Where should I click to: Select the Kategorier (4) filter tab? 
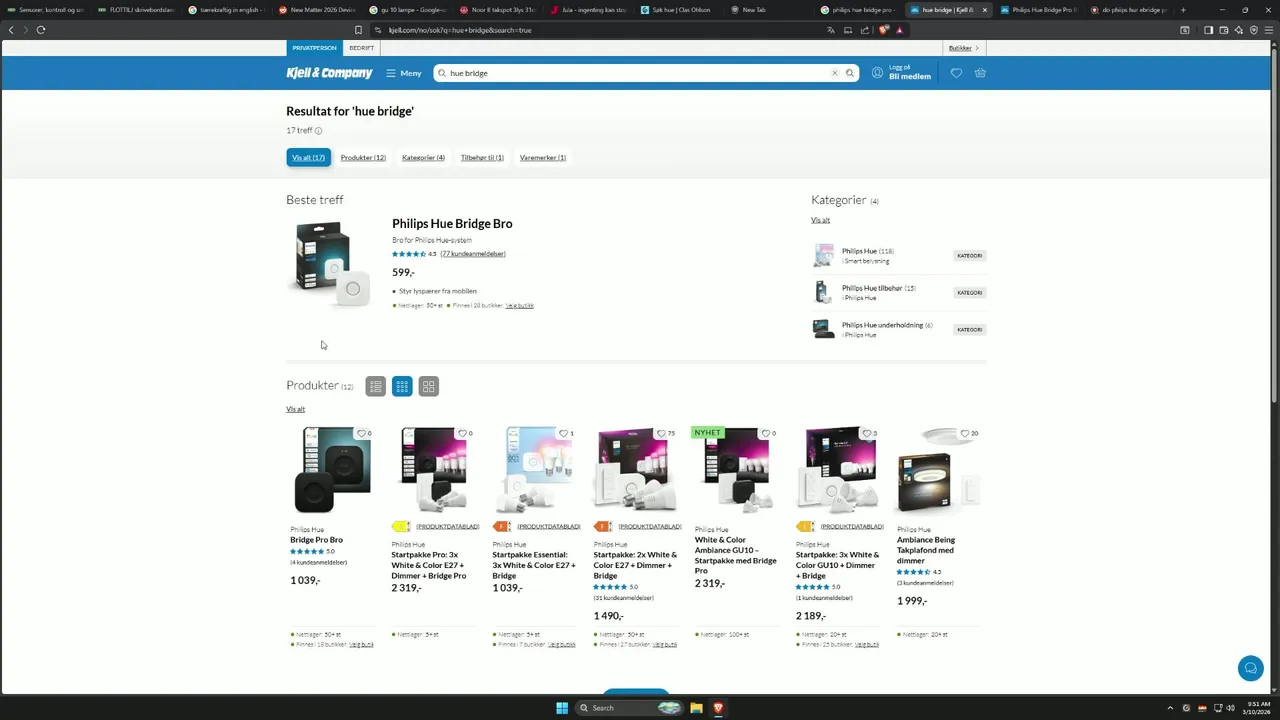423,157
